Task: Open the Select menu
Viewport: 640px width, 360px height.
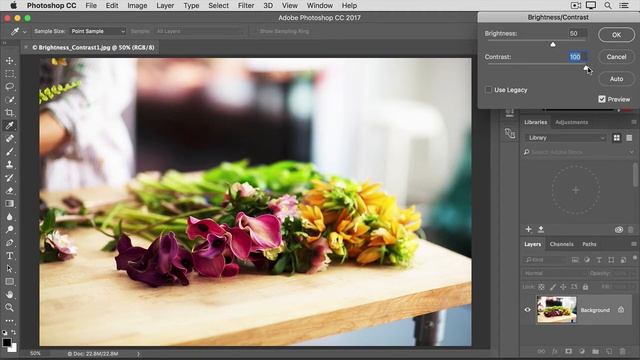Action: [x=218, y=5]
